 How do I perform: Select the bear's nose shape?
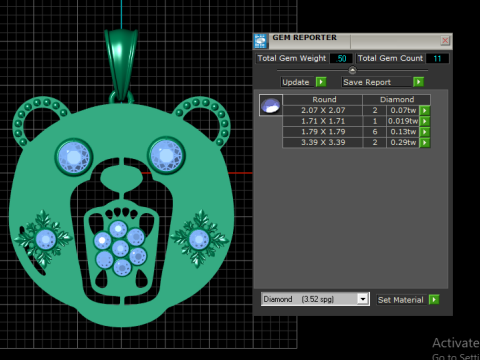point(122,178)
